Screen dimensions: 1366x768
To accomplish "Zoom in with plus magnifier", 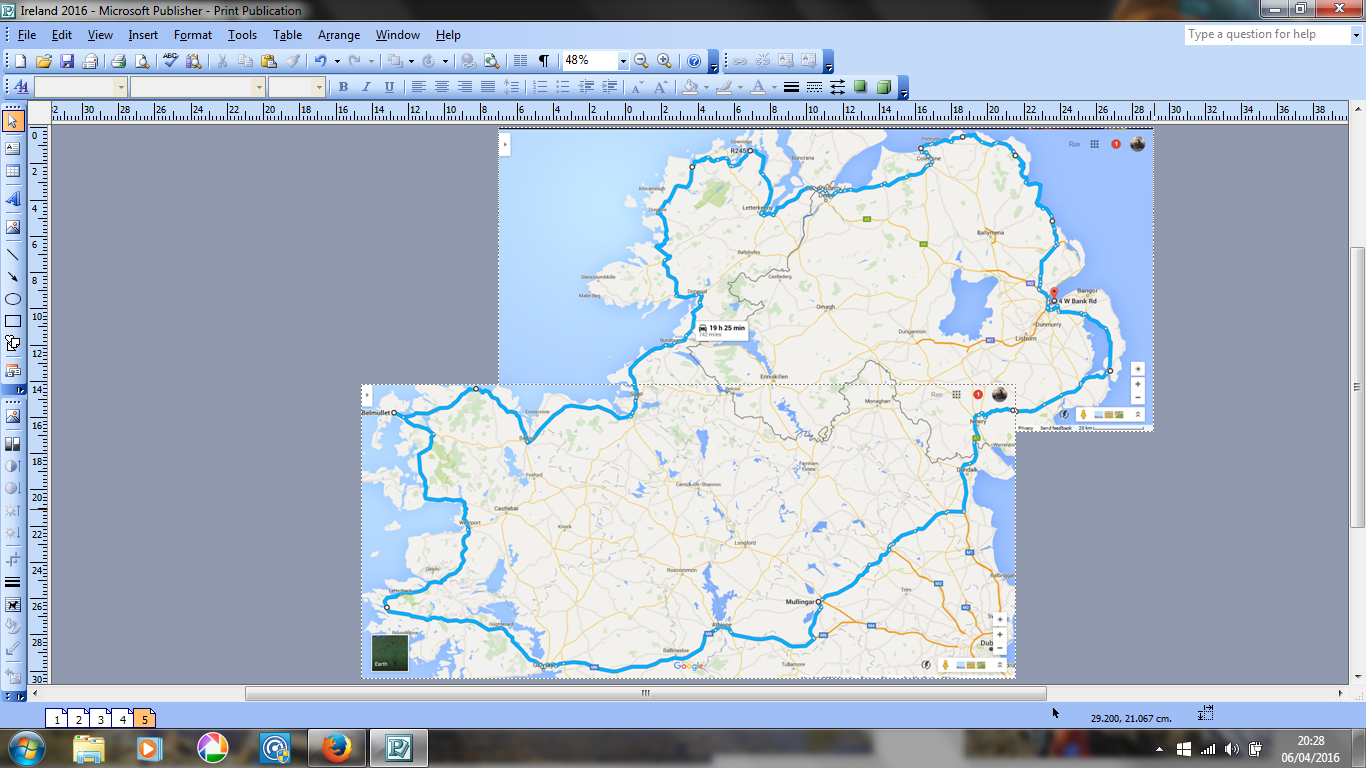I will click(x=664, y=61).
